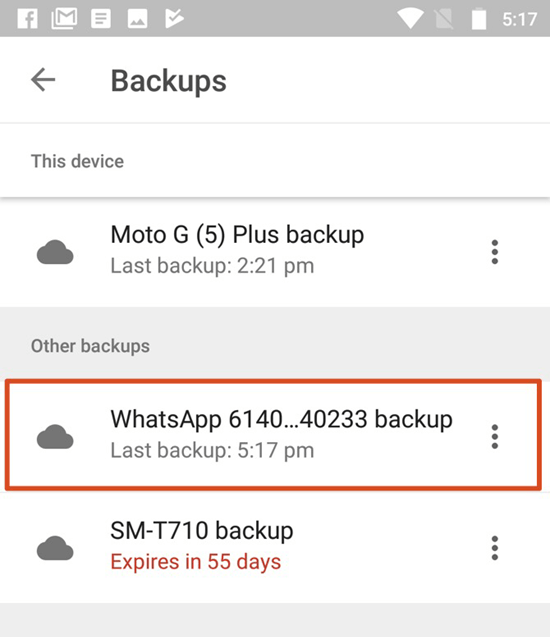This screenshot has height=637, width=550.
Task: Tap the picture notification icon in the status bar
Action: pyautogui.click(x=137, y=19)
